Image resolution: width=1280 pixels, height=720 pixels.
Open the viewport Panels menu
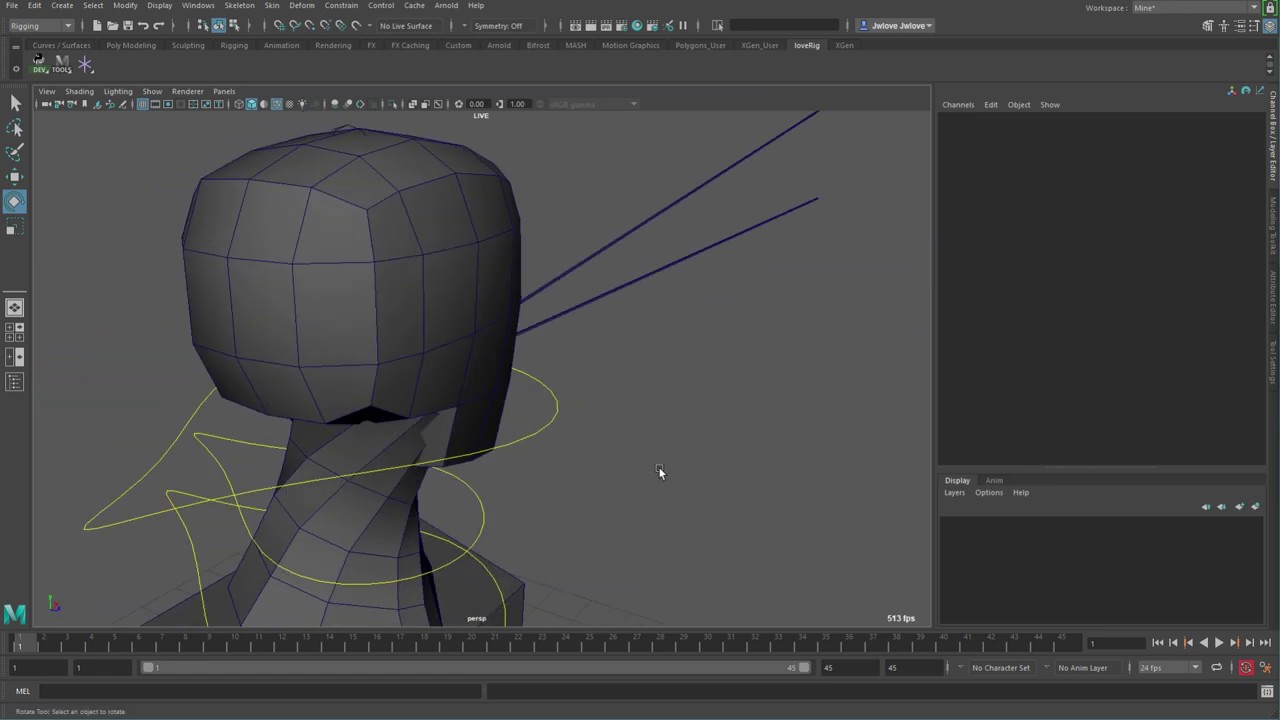pyautogui.click(x=224, y=91)
